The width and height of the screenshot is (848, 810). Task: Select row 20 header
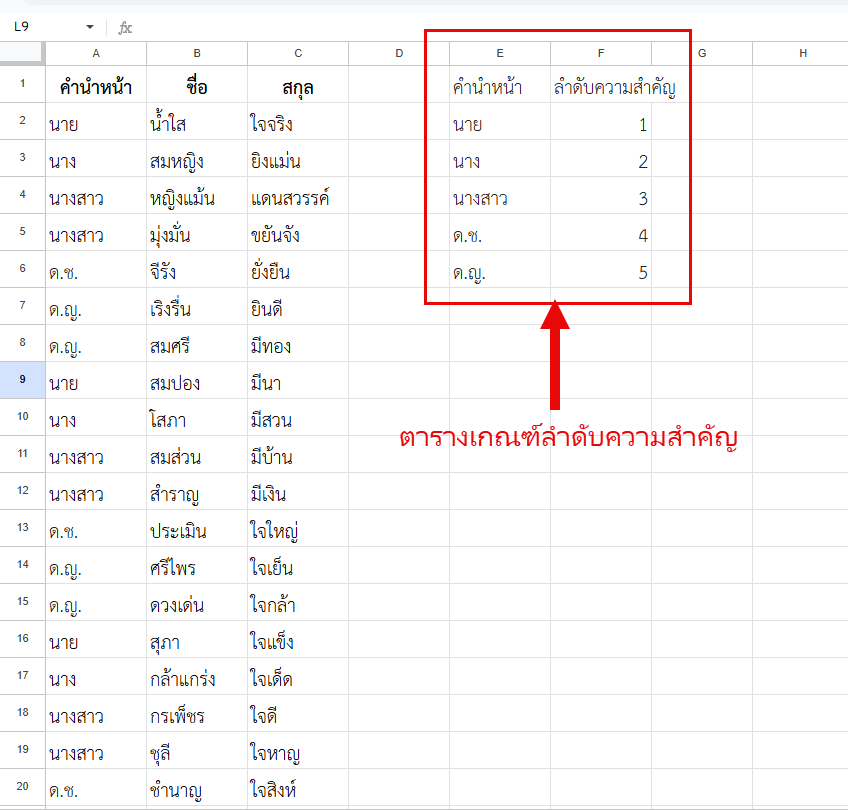pyautogui.click(x=22, y=787)
